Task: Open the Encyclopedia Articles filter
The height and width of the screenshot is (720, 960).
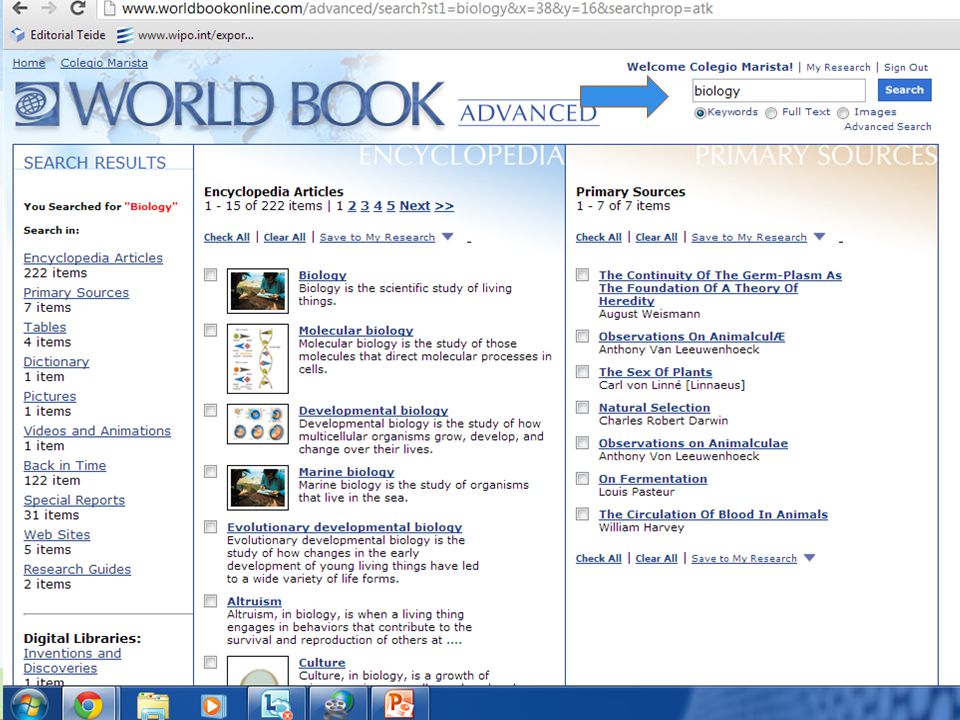Action: [93, 258]
